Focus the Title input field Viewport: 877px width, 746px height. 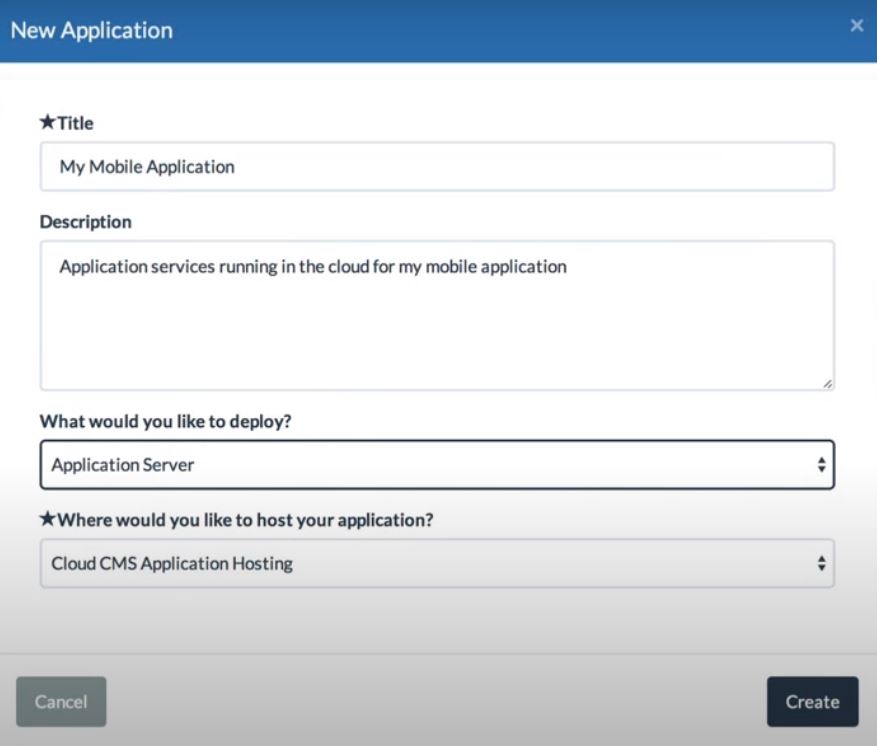437,167
